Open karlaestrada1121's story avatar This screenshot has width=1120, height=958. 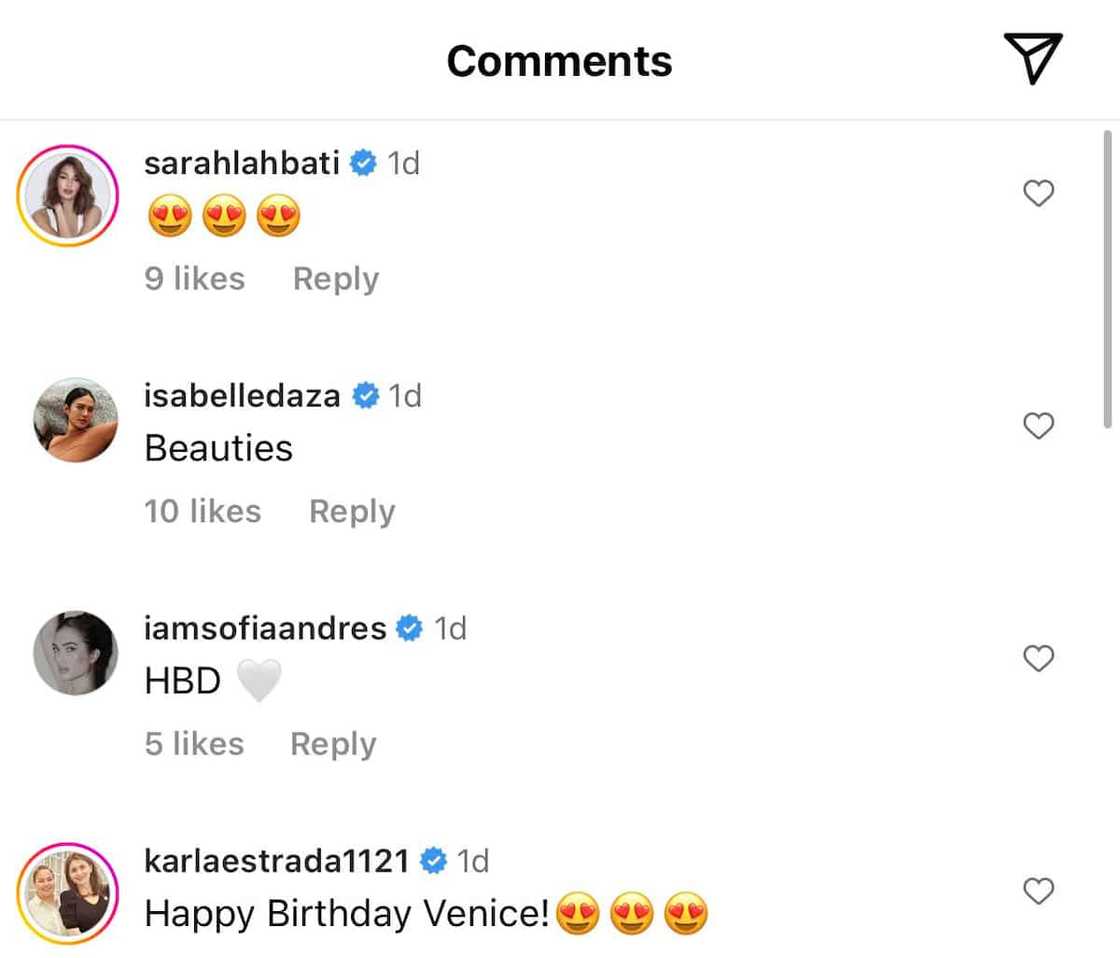coord(68,893)
